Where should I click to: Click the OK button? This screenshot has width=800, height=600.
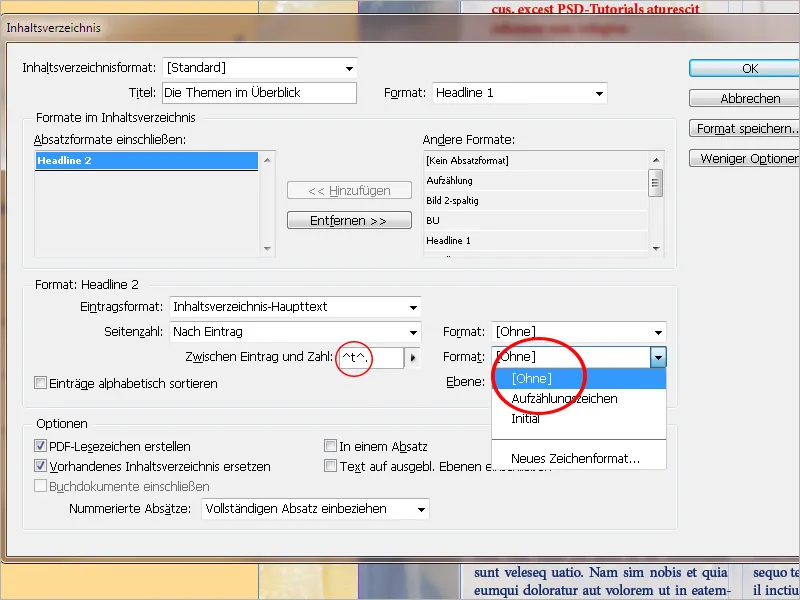coord(745,68)
